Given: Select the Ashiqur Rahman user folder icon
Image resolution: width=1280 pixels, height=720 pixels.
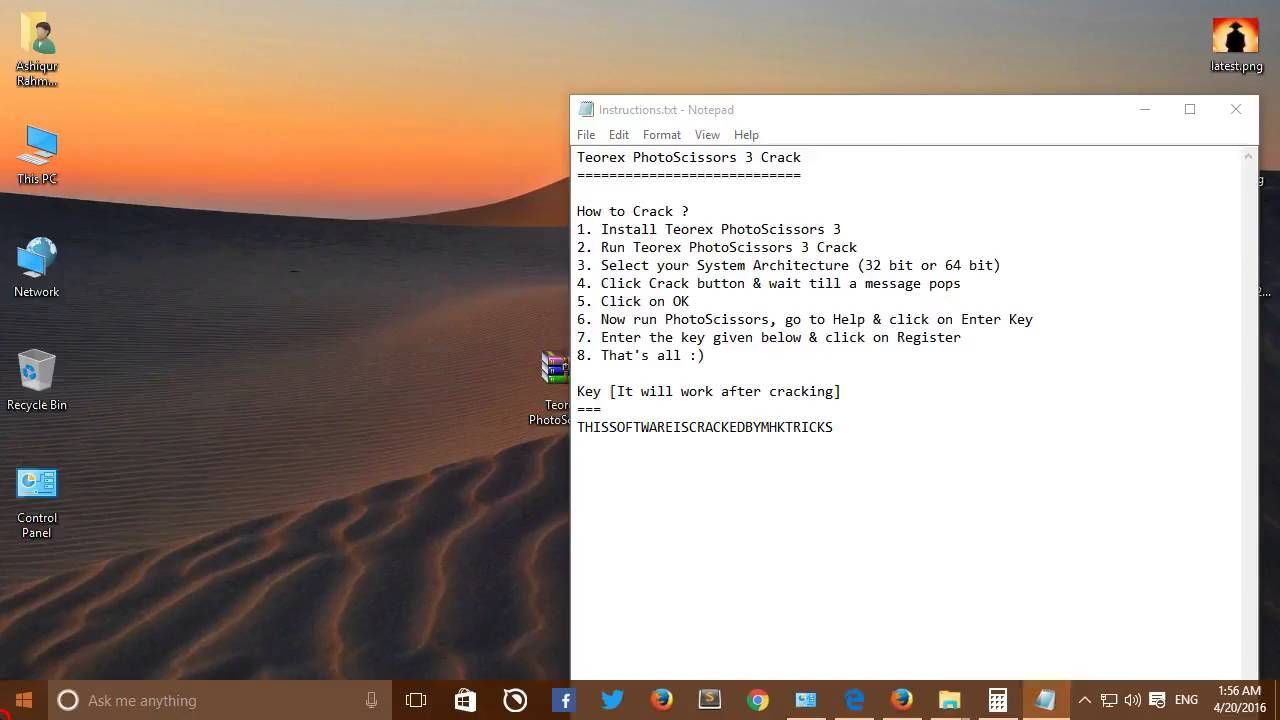Looking at the screenshot, I should (x=37, y=50).
